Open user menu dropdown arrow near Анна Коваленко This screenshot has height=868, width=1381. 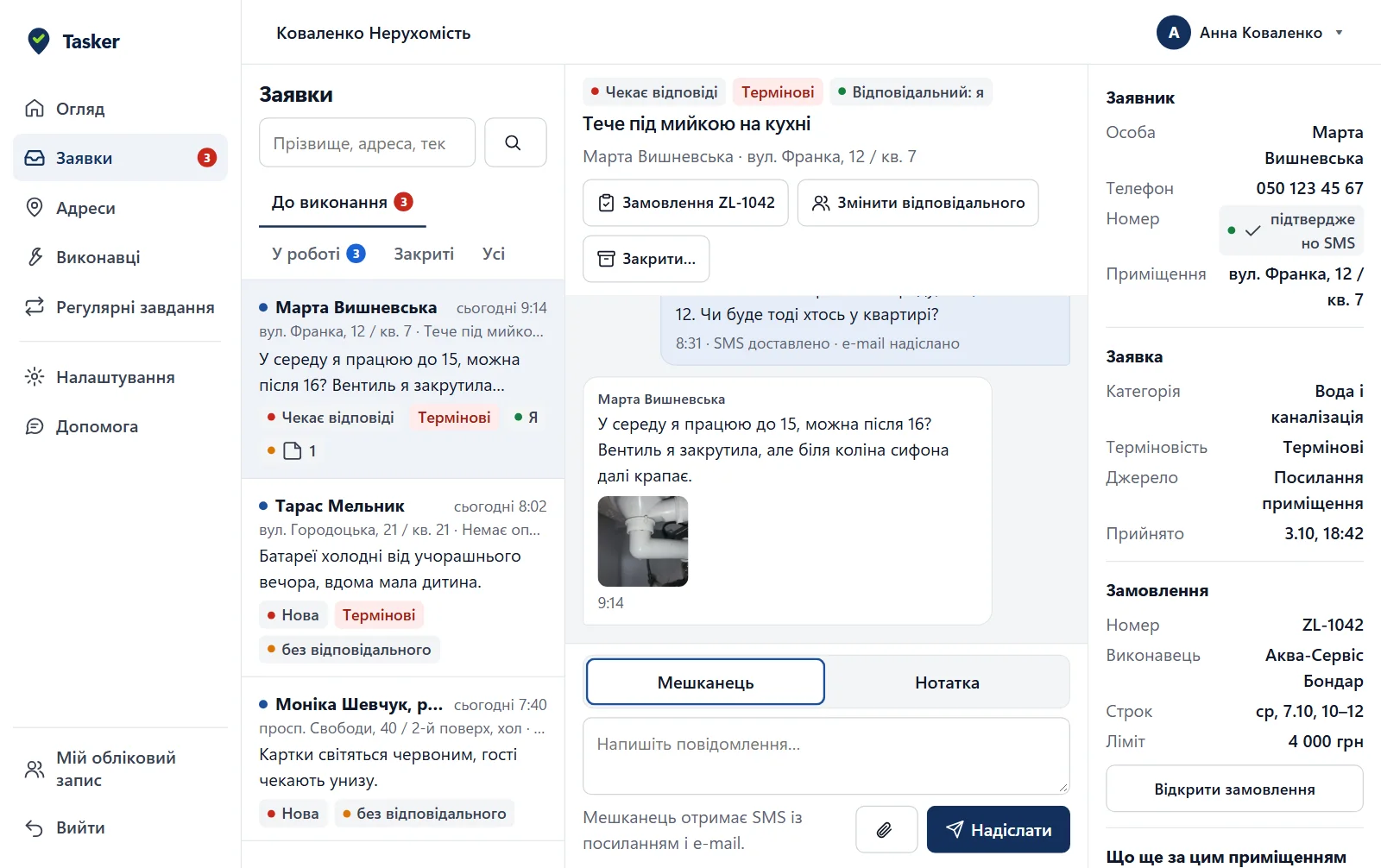(x=1339, y=33)
